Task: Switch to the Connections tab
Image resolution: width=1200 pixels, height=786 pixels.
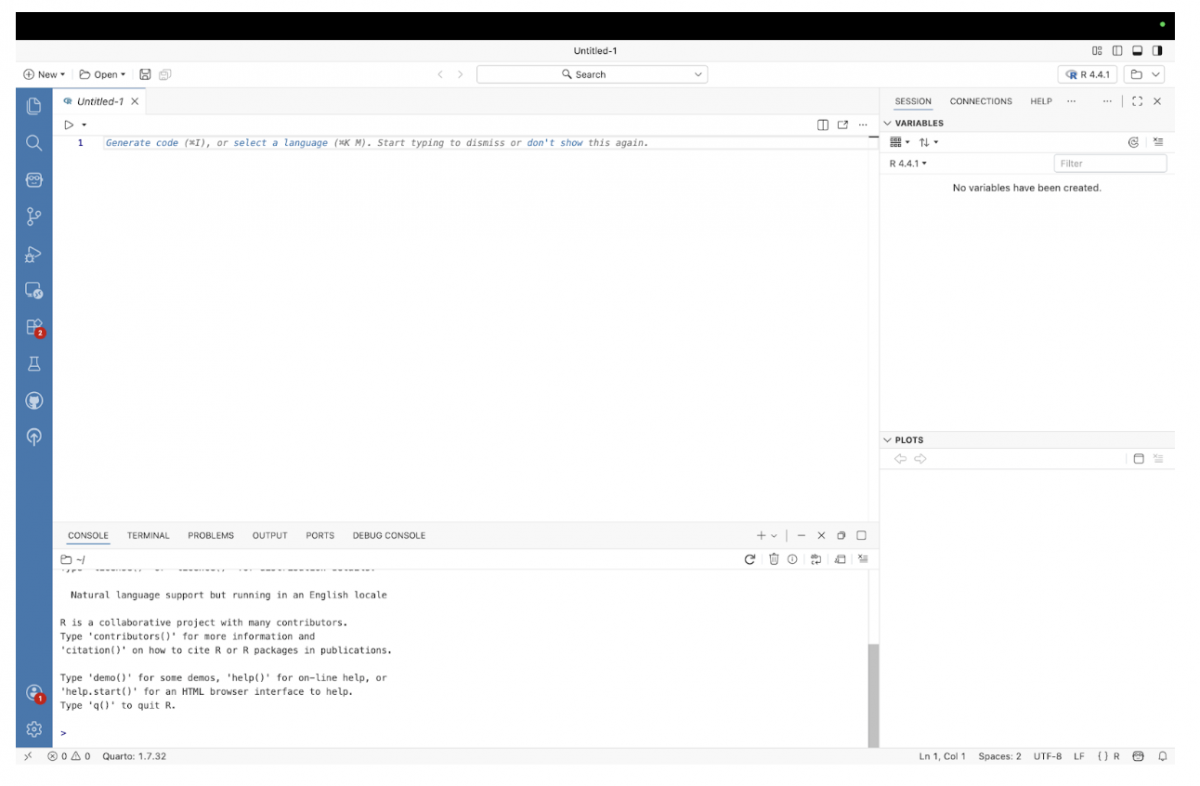Action: (980, 101)
